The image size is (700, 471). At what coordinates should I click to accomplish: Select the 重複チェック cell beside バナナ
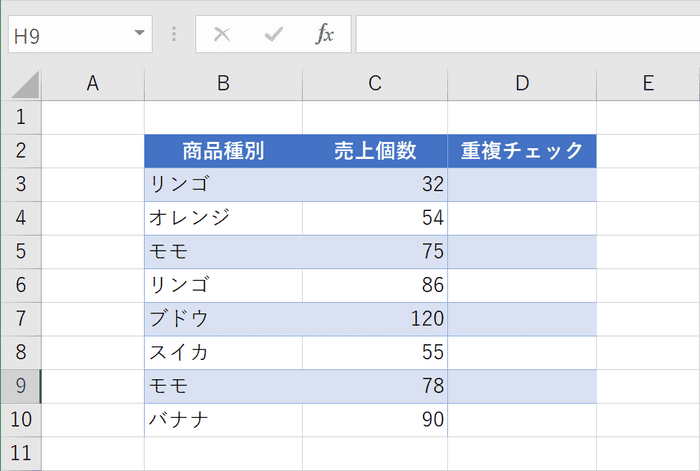pos(522,420)
